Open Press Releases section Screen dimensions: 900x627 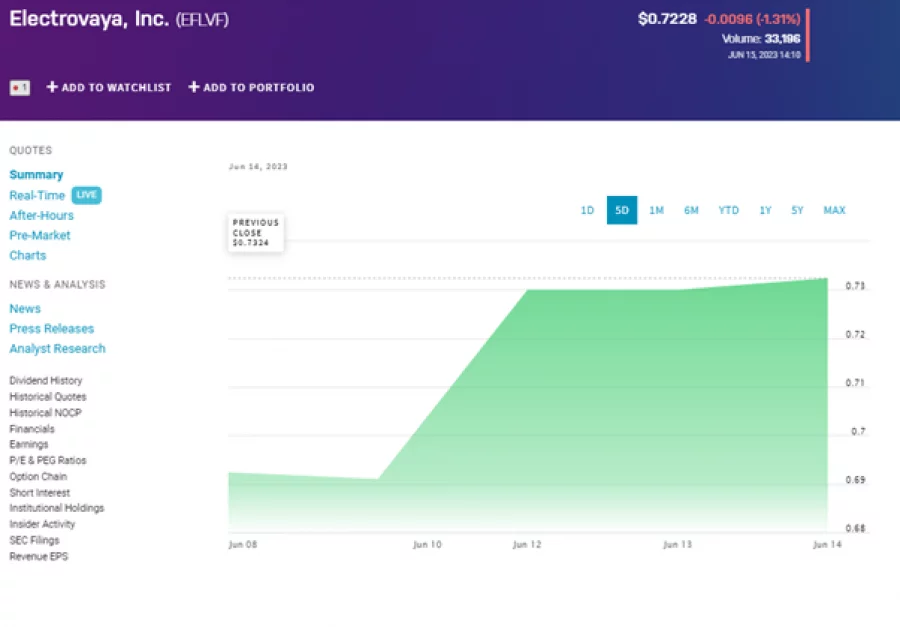51,328
